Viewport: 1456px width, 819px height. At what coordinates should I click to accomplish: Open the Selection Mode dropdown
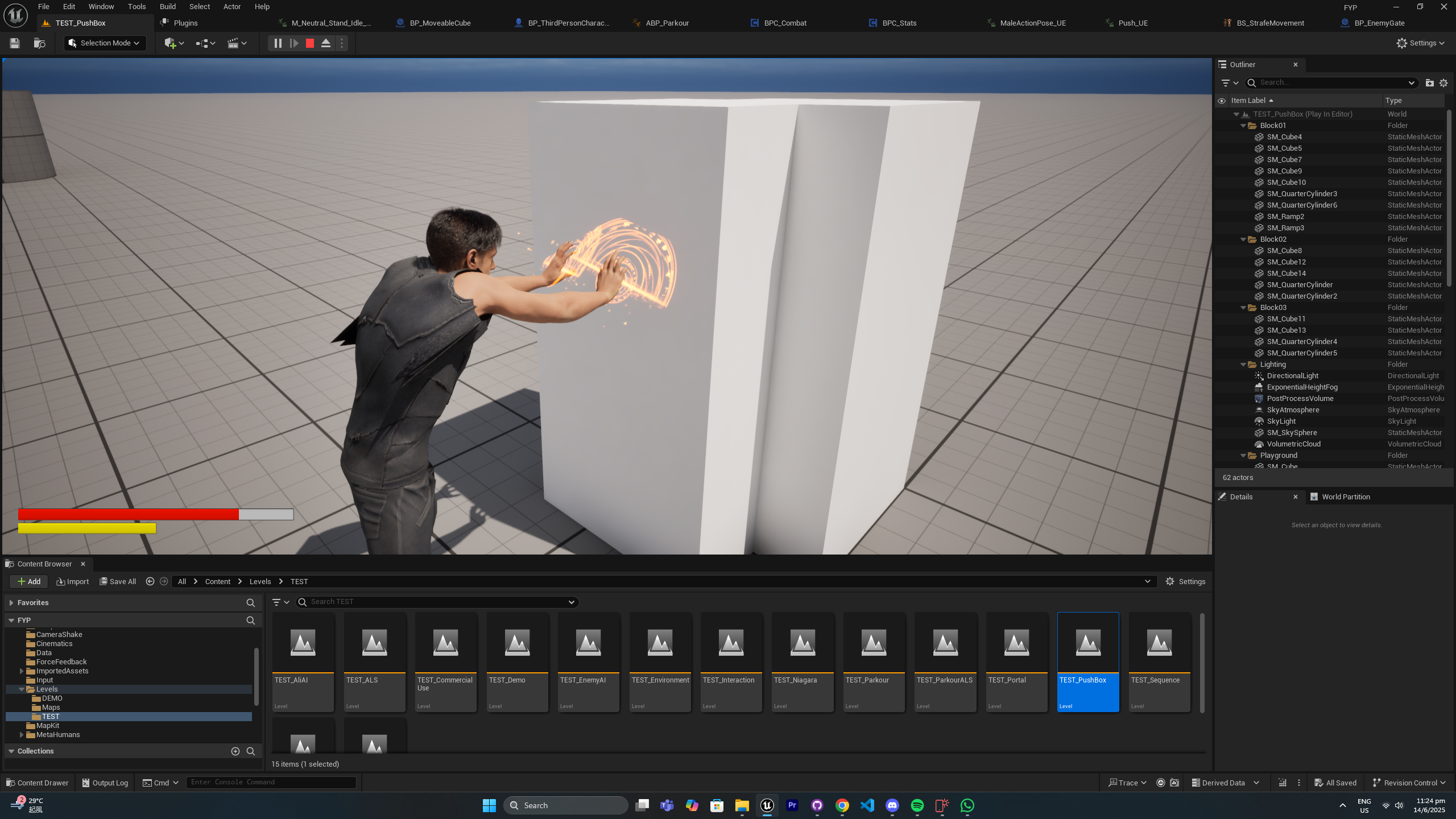pyautogui.click(x=105, y=43)
